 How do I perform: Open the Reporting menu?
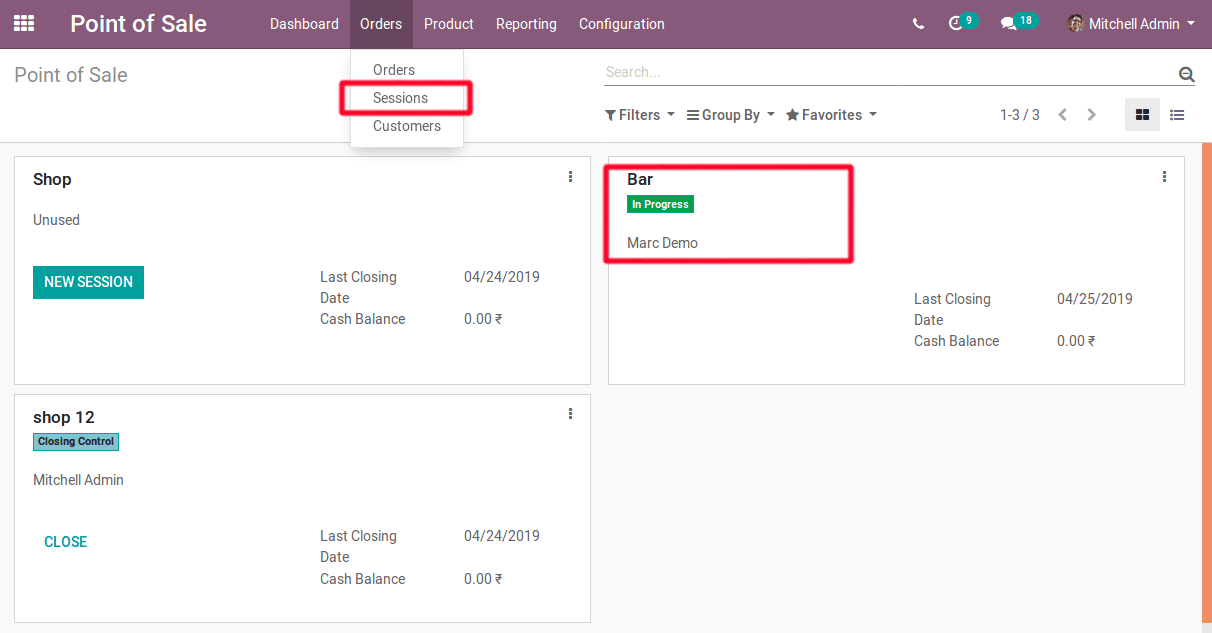[526, 24]
